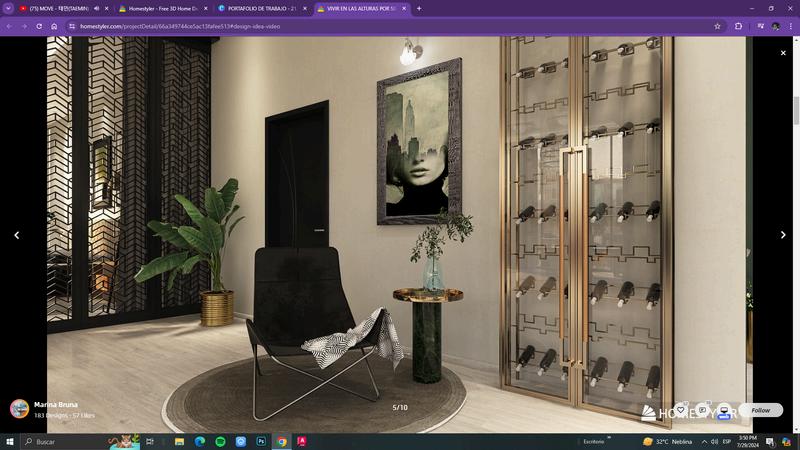The image size is (800, 450).
Task: Close the fullscreen image viewer
Action: 783,53
